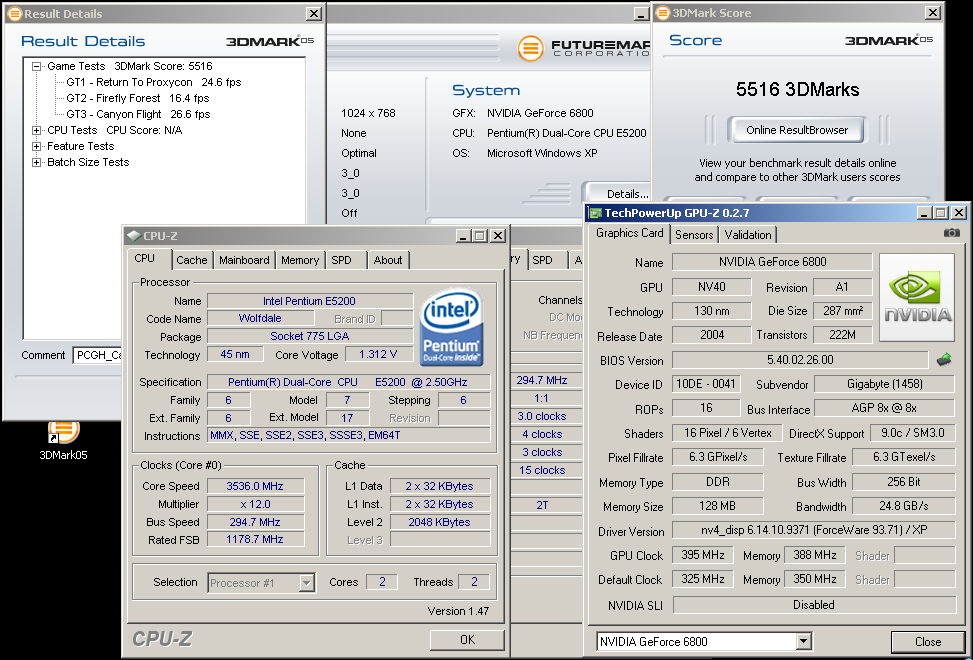Image resolution: width=973 pixels, height=660 pixels.
Task: Click the Bus Interface AGP 8x @ 8x field
Action: (884, 408)
